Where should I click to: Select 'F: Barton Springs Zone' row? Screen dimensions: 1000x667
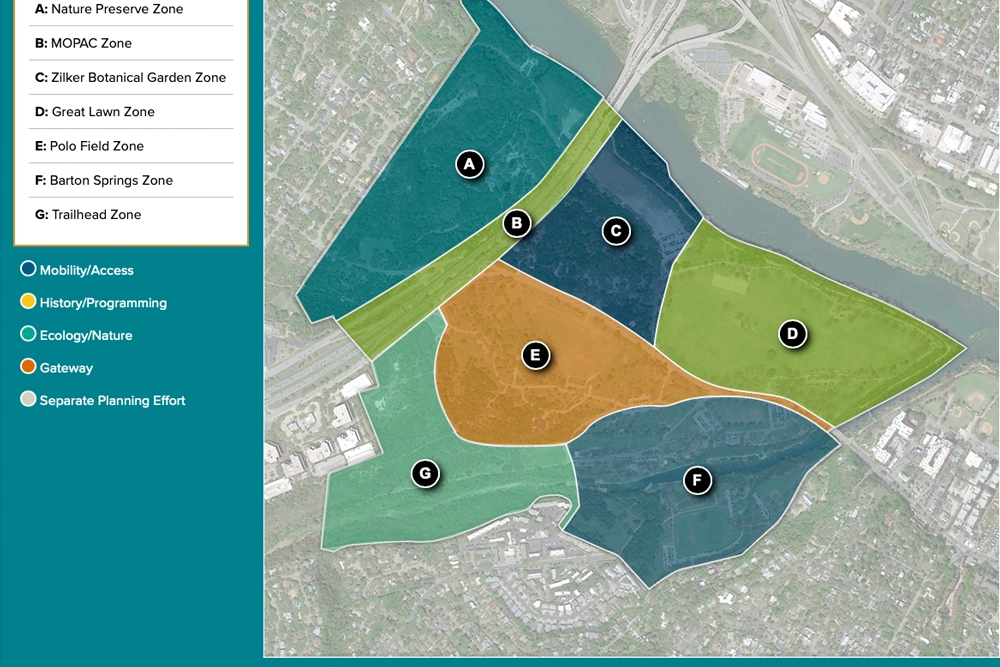pyautogui.click(x=104, y=180)
